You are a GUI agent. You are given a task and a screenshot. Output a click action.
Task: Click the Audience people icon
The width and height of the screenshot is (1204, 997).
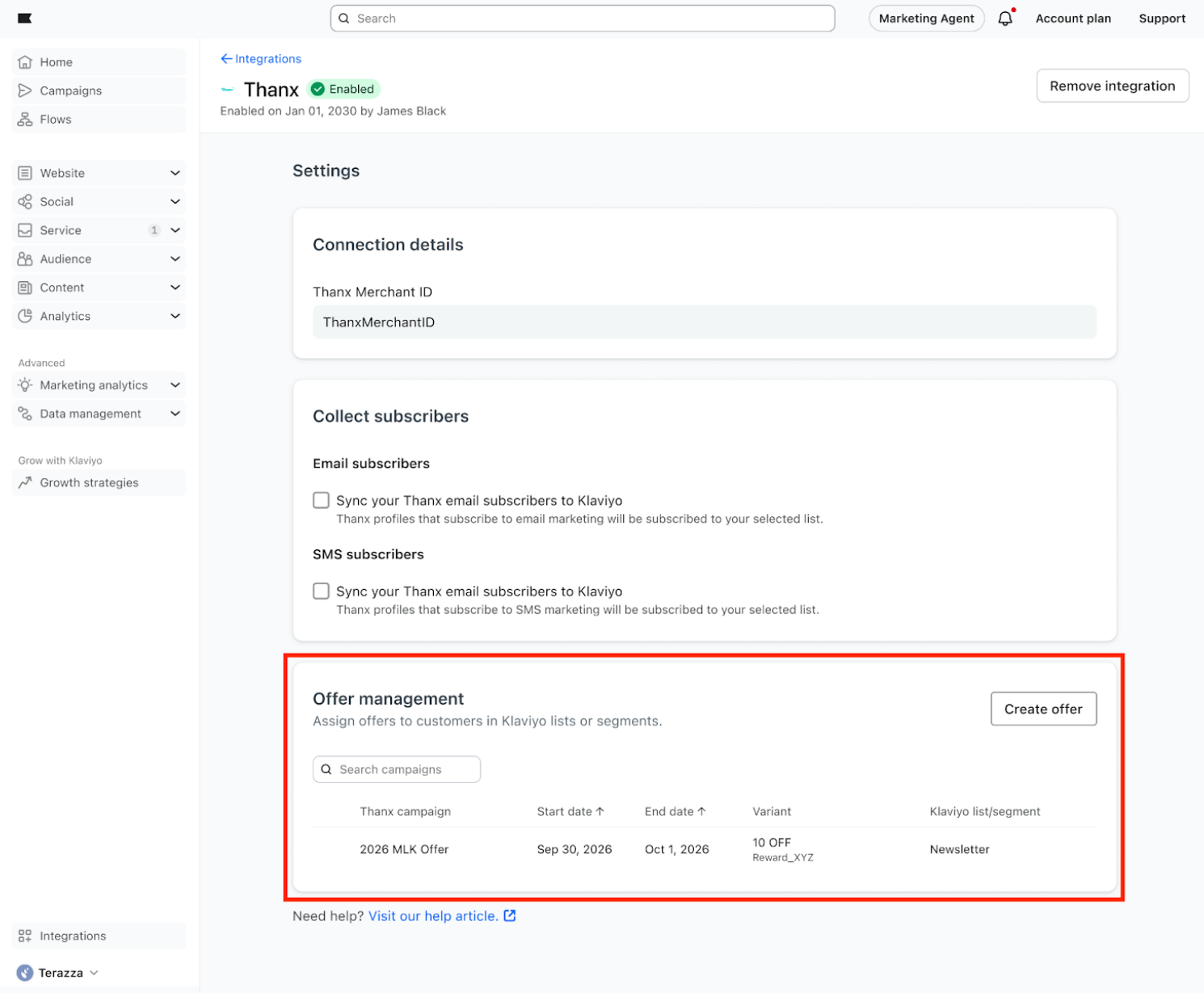pyautogui.click(x=25, y=259)
